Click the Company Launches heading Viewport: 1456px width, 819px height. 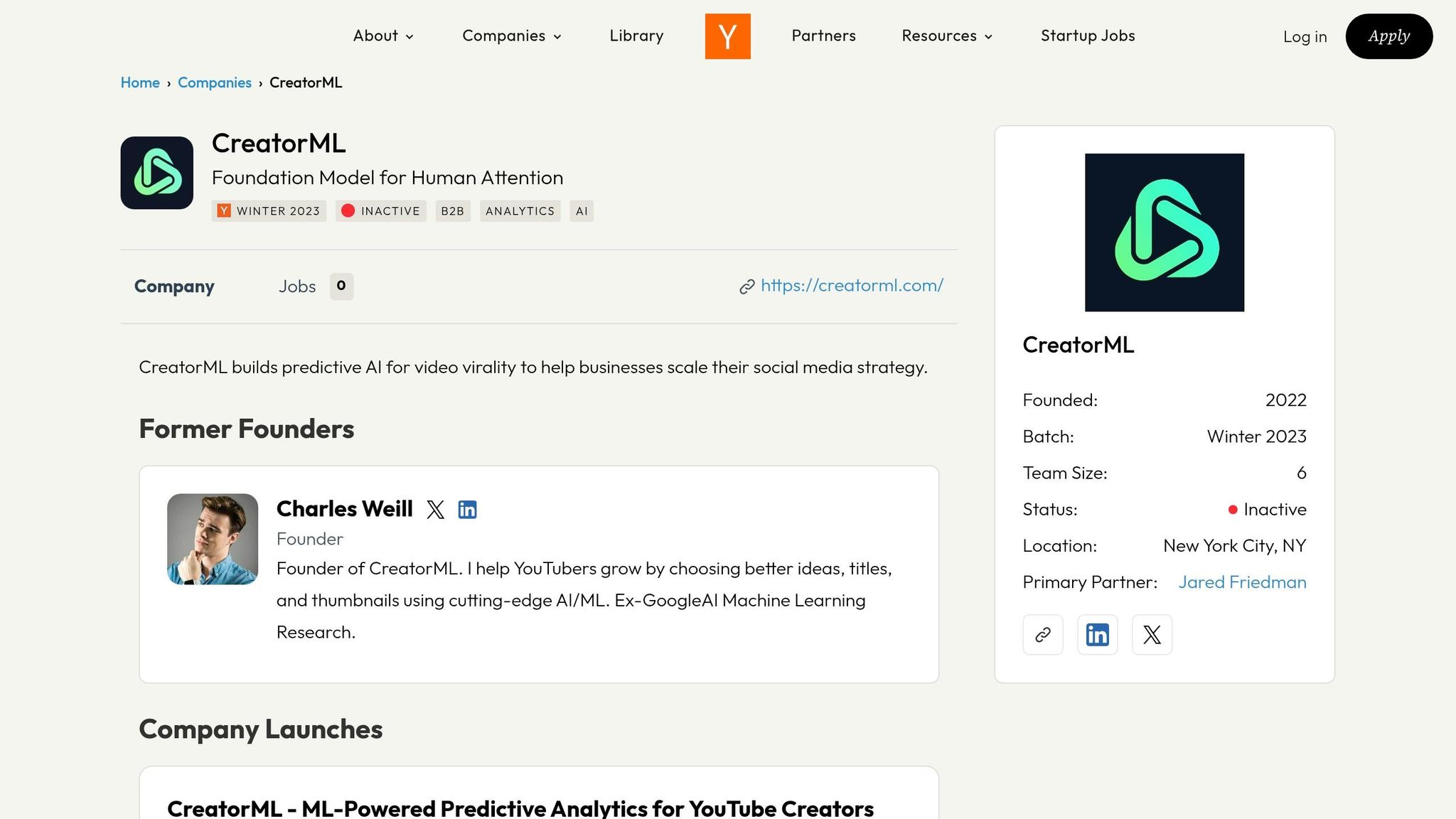[x=261, y=729]
